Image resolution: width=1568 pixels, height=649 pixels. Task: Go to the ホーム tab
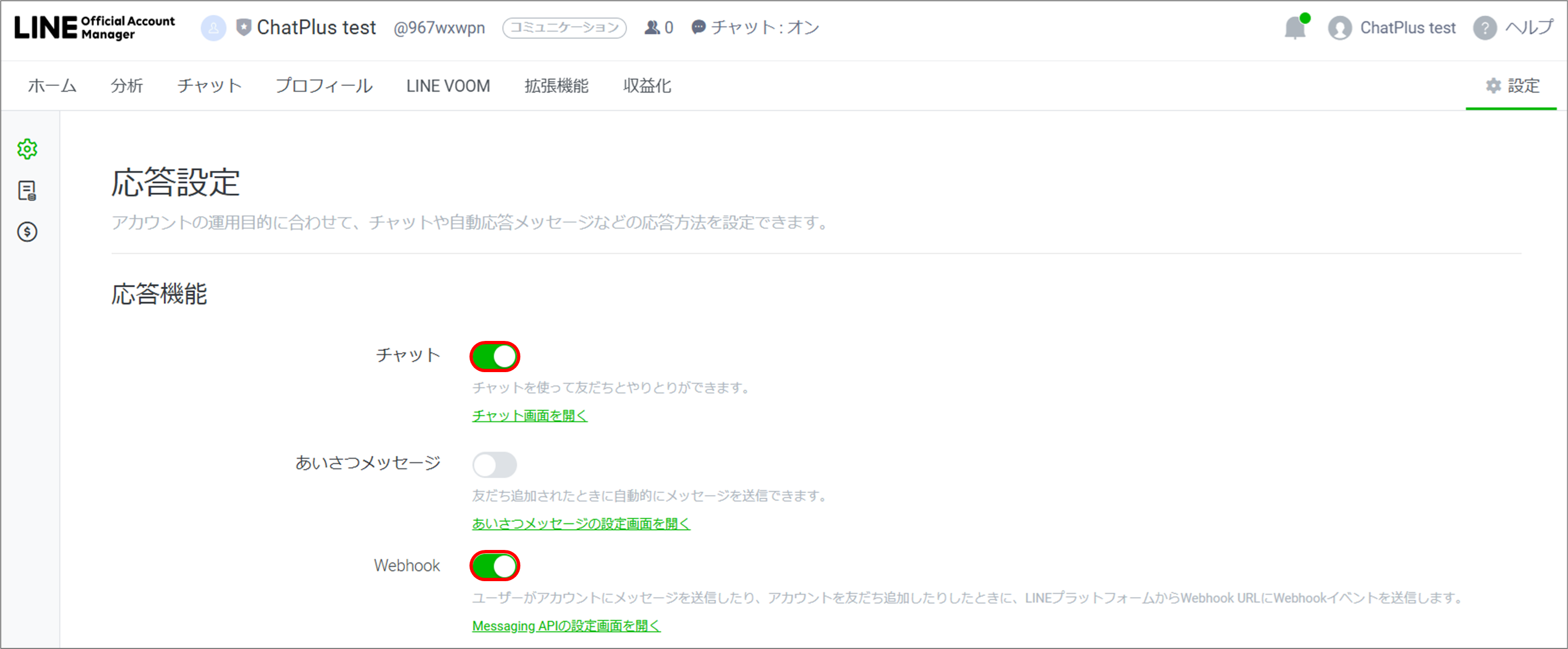pyautogui.click(x=53, y=86)
